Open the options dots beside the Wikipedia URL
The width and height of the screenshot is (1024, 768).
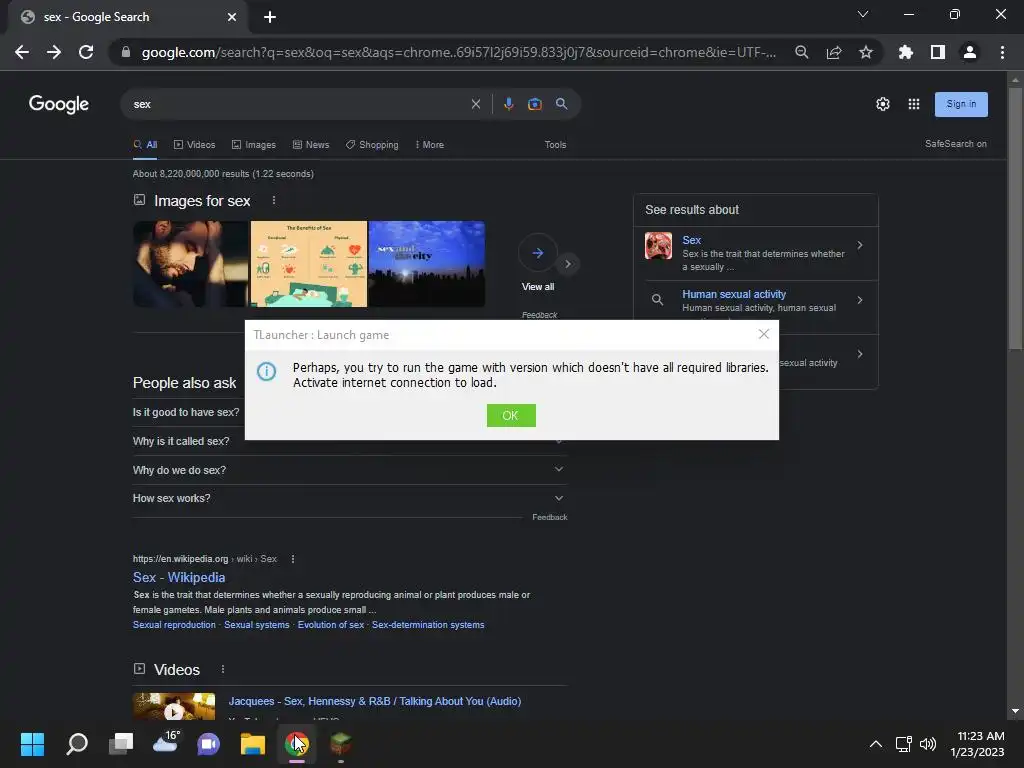tap(293, 559)
